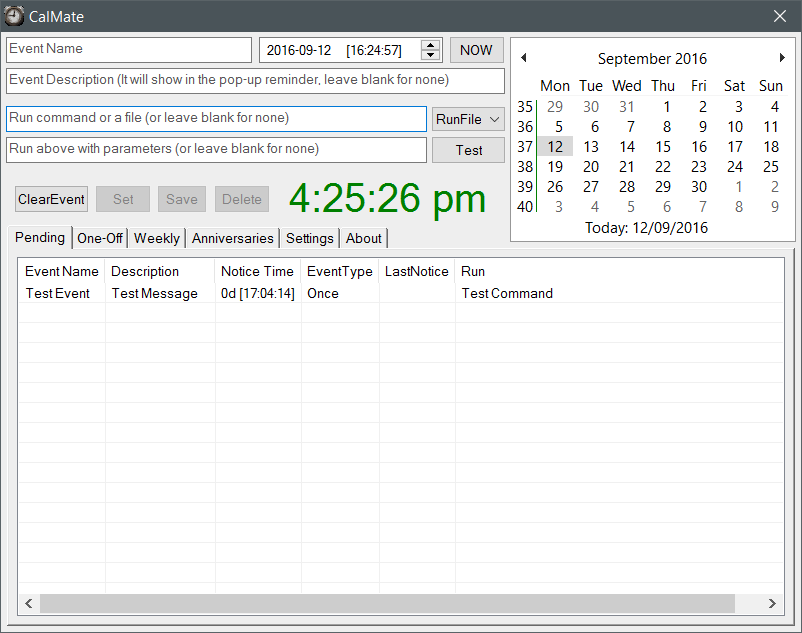
Task: Open the About tab
Action: pos(363,238)
